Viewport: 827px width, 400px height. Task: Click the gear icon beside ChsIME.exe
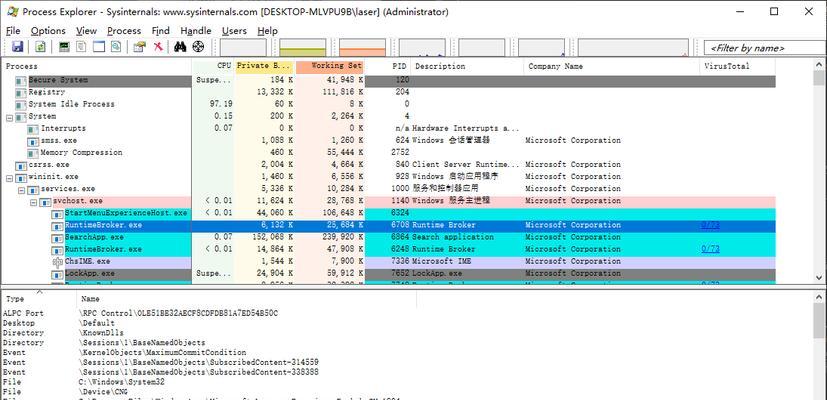[57, 262]
